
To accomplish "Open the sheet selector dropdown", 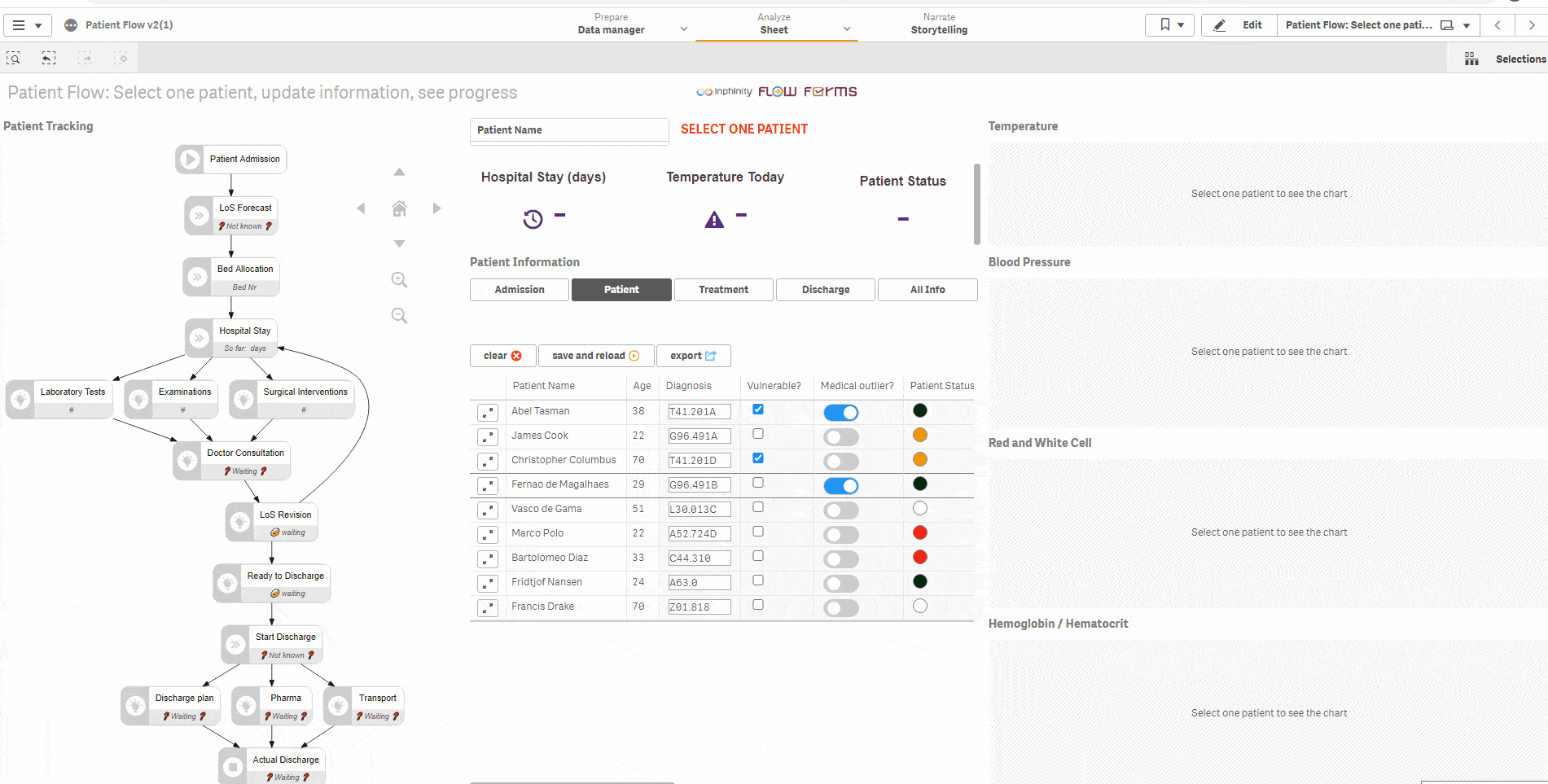I will coord(1379,25).
